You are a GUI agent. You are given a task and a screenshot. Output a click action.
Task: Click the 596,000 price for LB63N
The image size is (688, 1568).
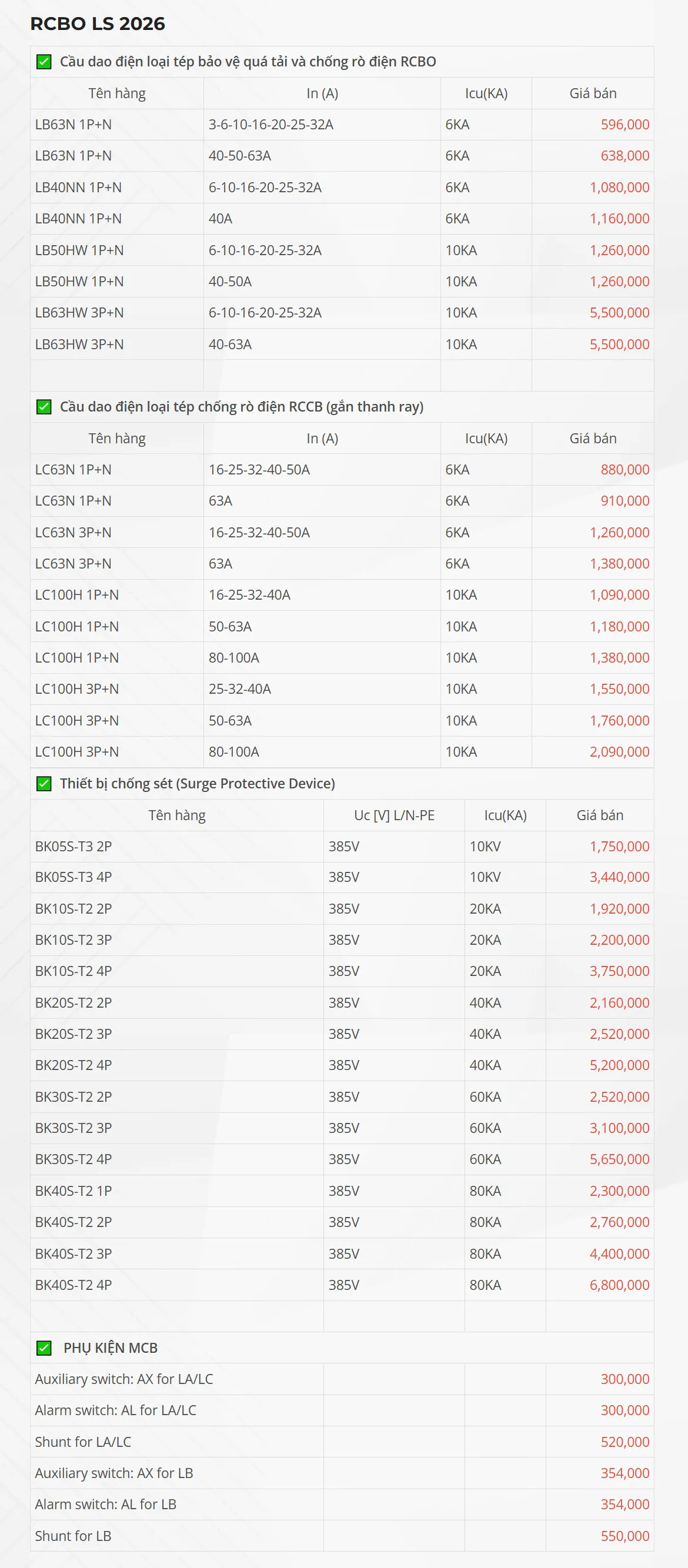pos(624,125)
